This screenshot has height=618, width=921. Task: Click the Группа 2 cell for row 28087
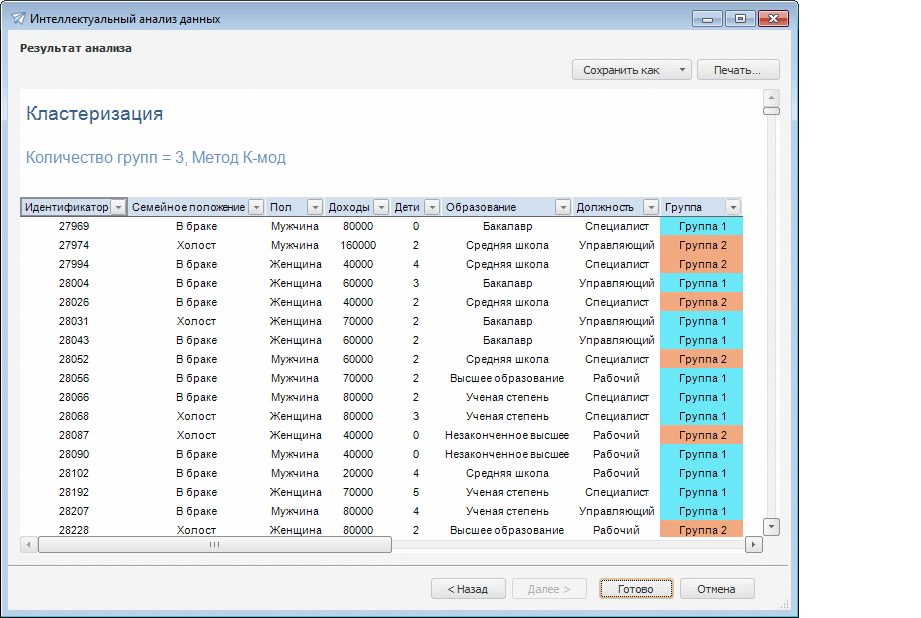click(x=701, y=435)
